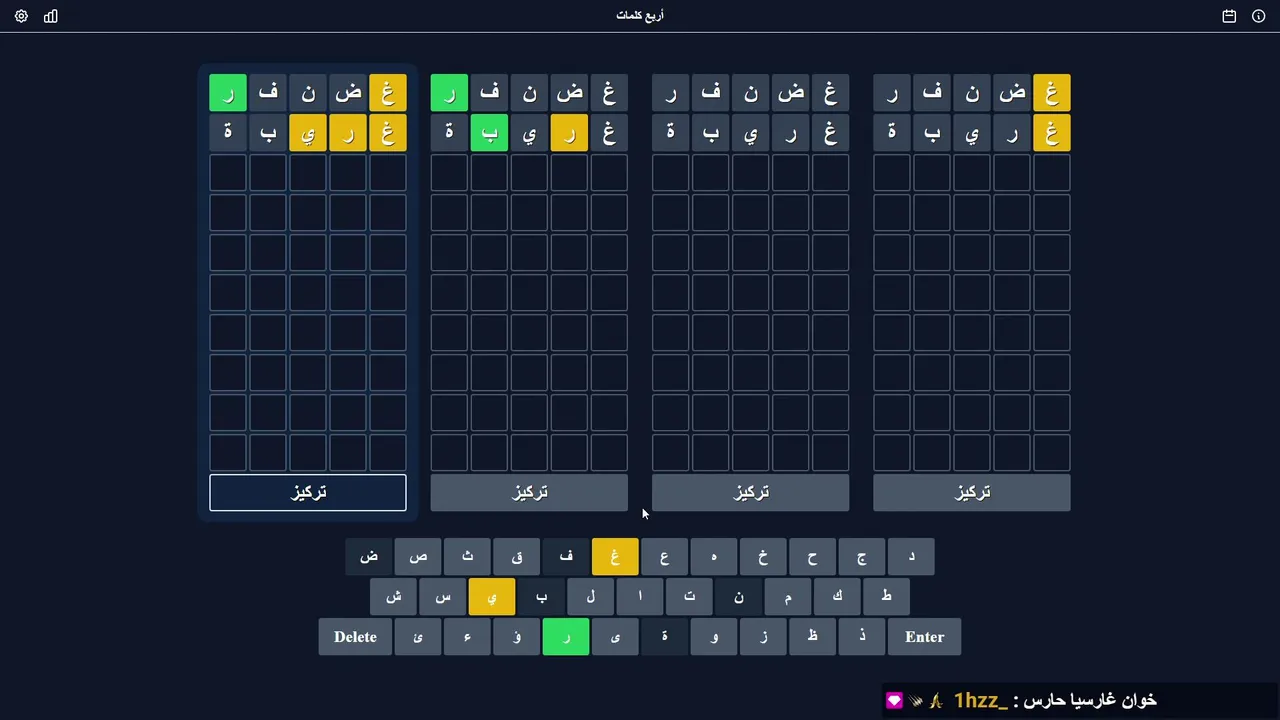The image size is (1280, 720).
Task: Tap the ط keyboard key
Action: pyautogui.click(x=886, y=597)
